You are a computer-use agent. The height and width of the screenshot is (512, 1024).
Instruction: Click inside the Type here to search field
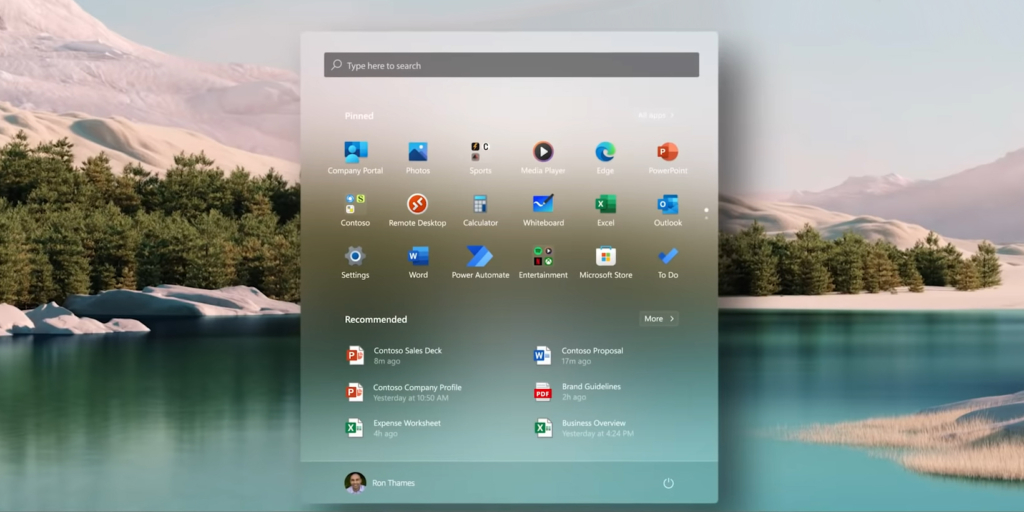point(511,65)
